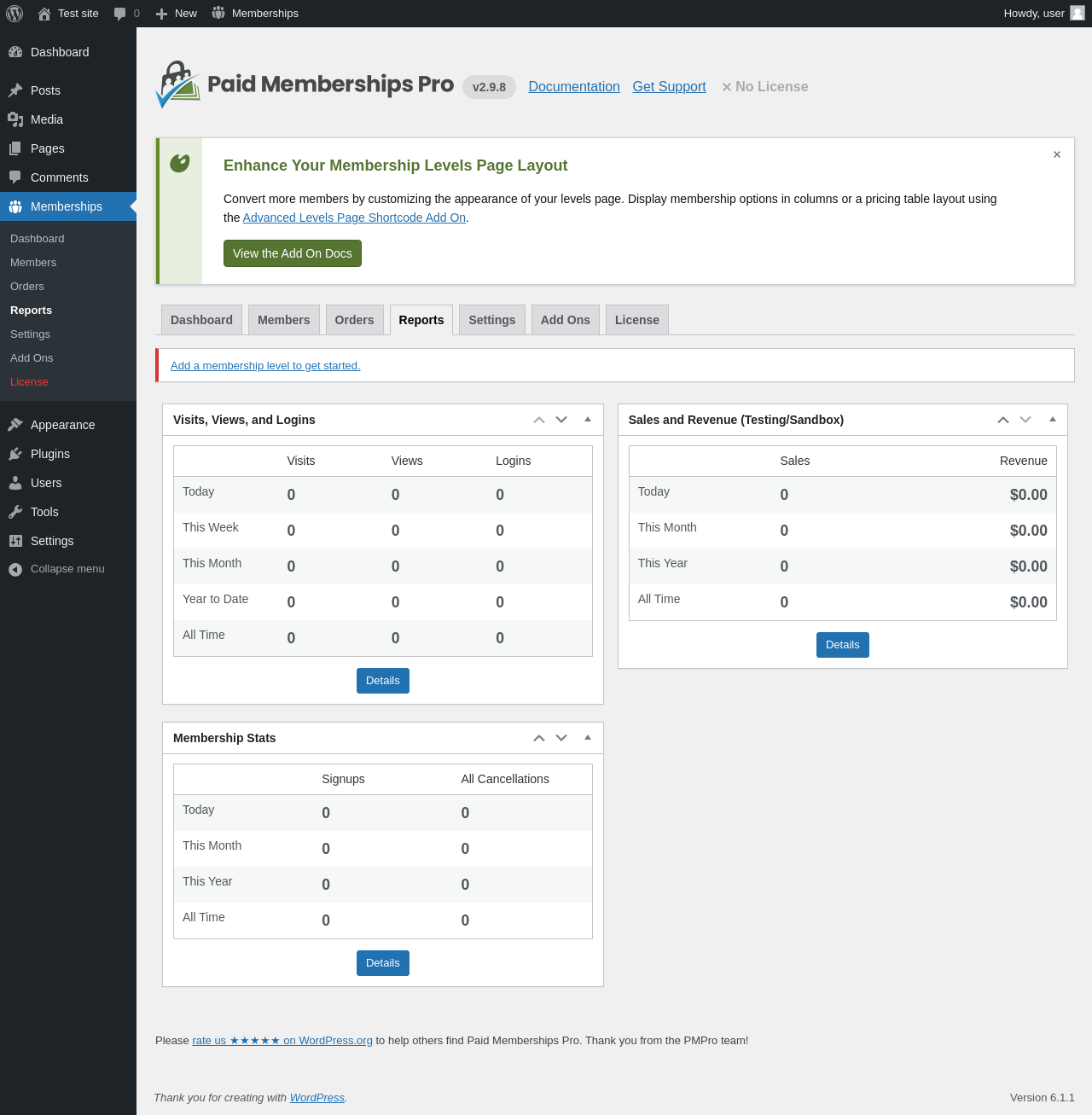Switch to the Settings tab
The width and height of the screenshot is (1092, 1115).
pos(492,320)
